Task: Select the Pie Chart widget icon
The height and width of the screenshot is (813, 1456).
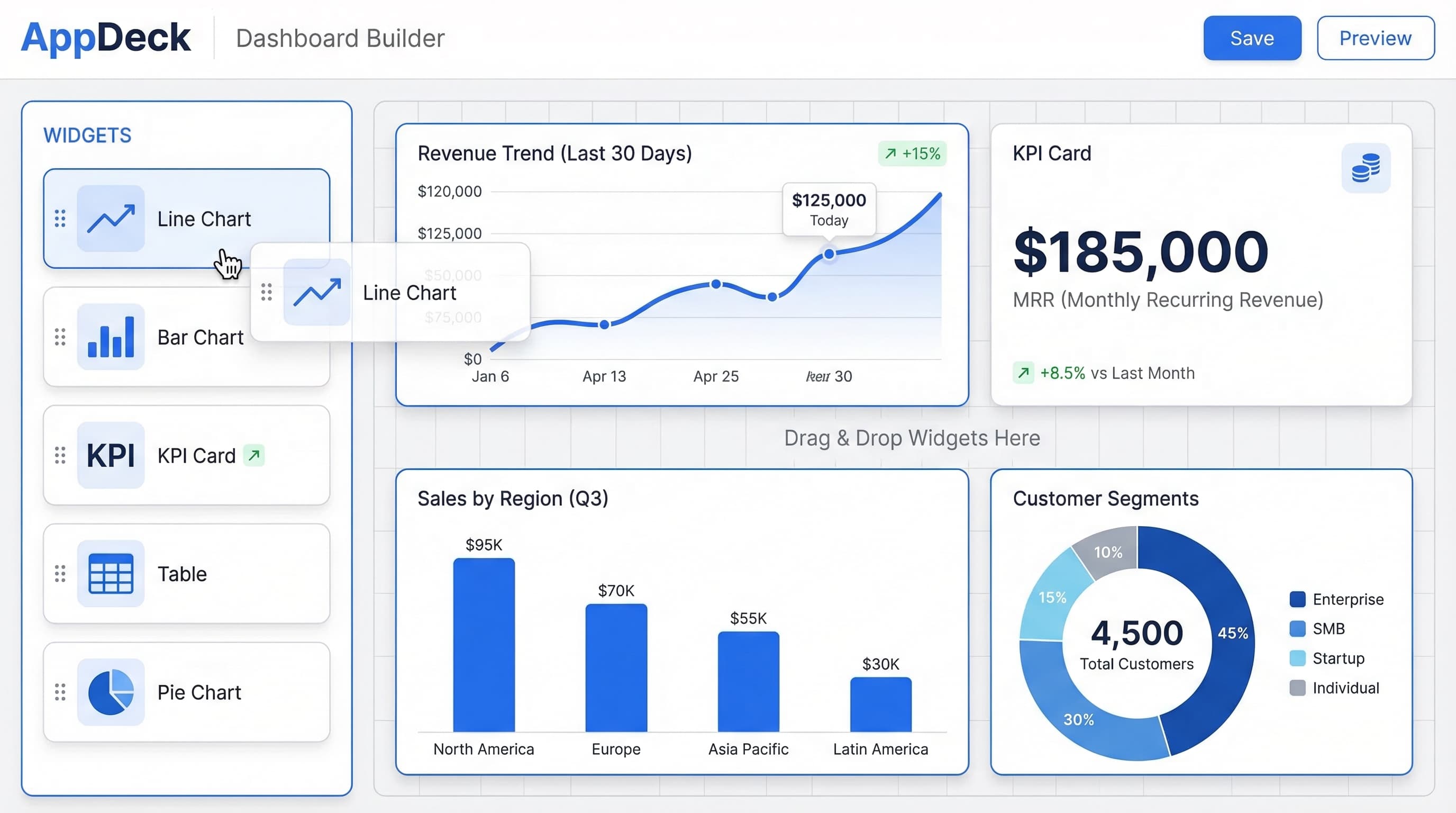Action: click(111, 692)
